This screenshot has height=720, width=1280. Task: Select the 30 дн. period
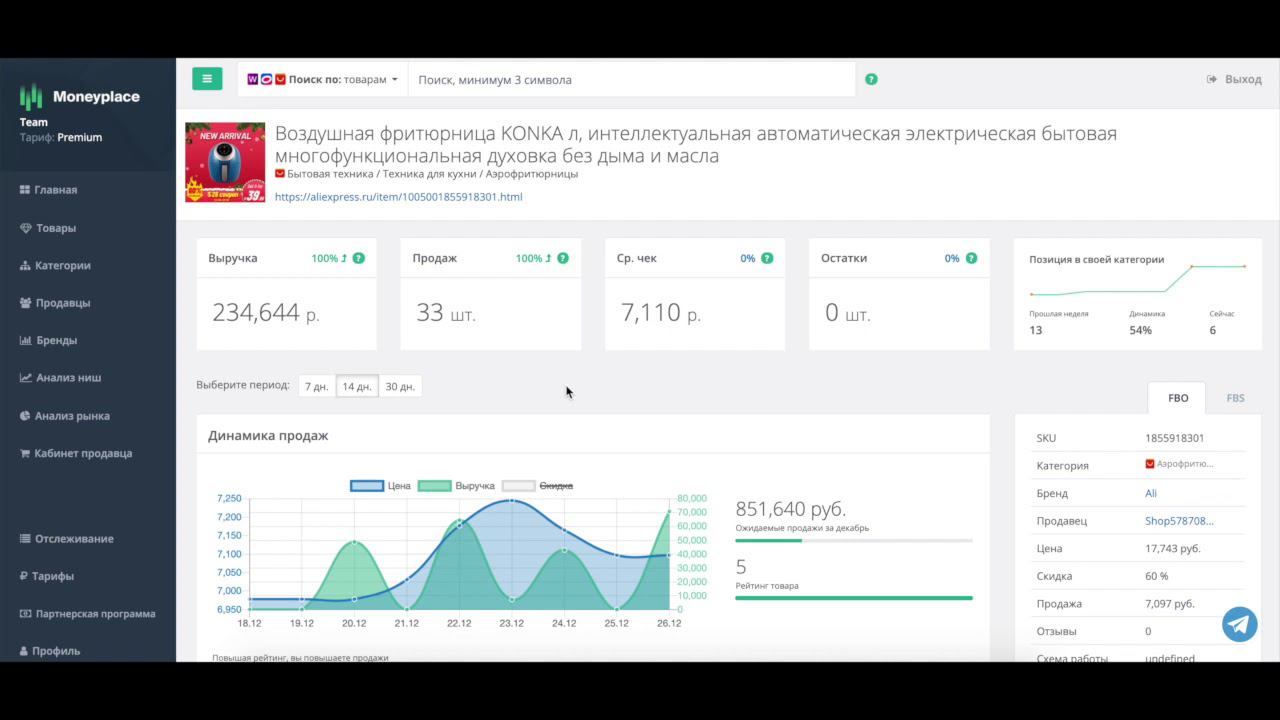400,386
